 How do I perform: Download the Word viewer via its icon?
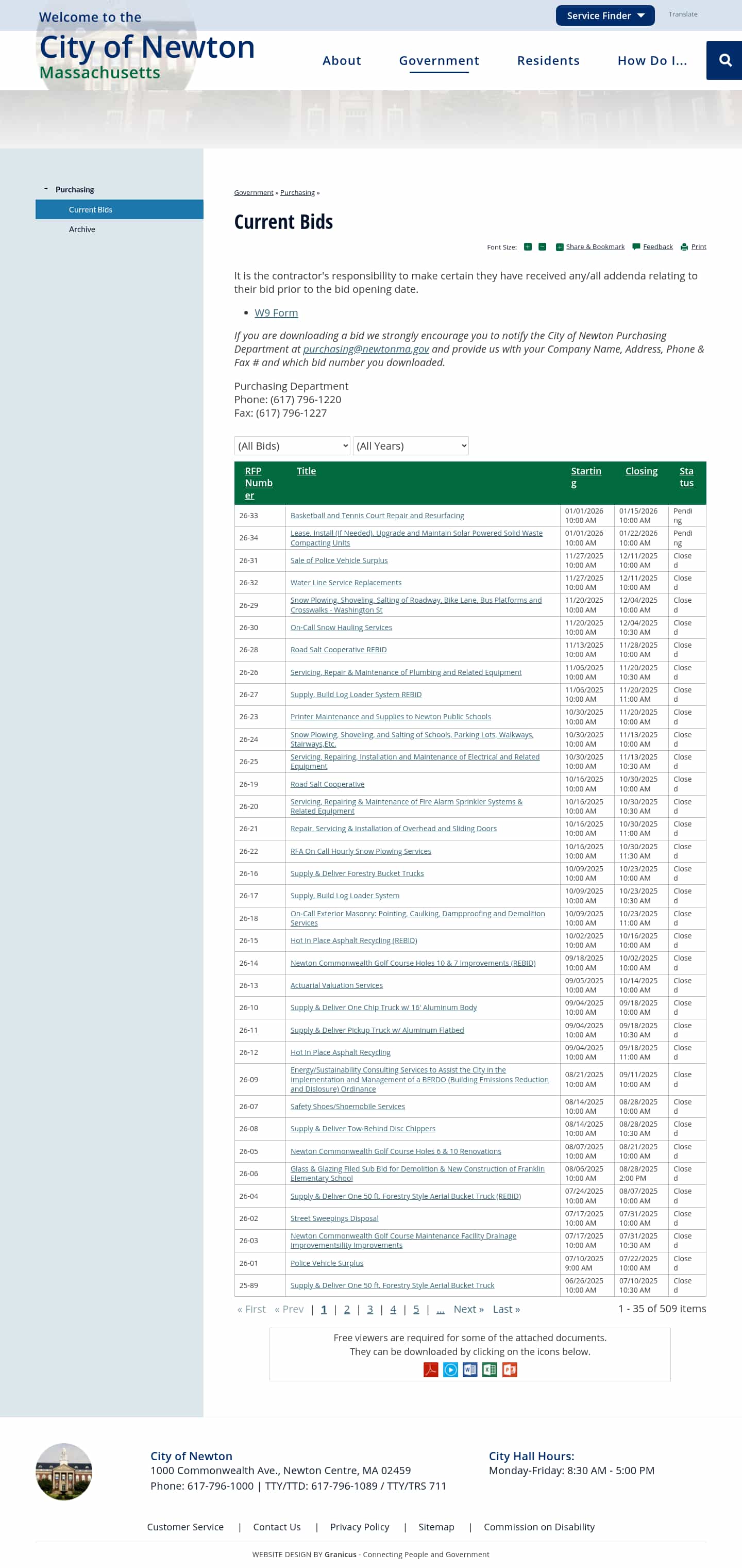click(x=469, y=1369)
